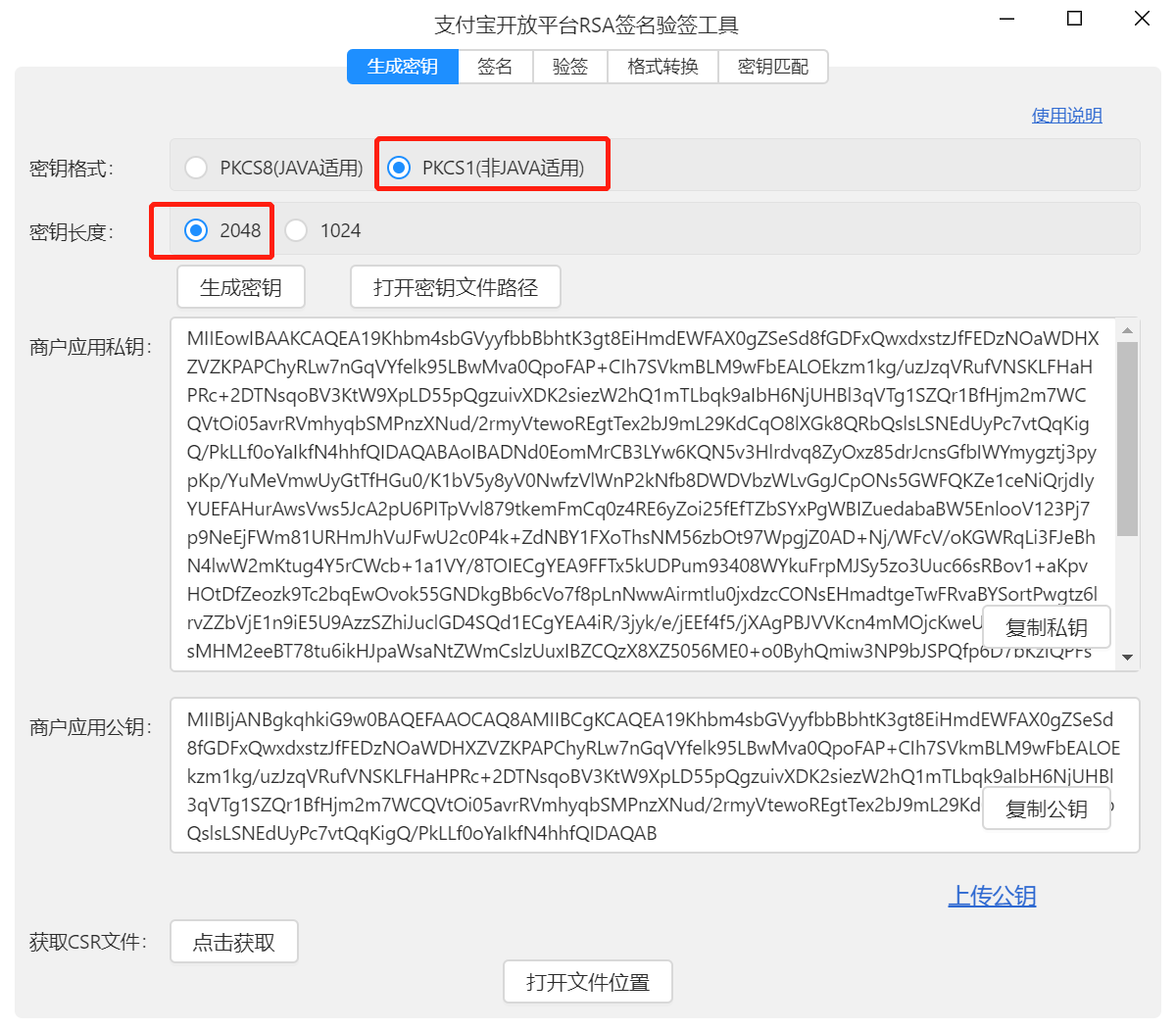Click the 获取CSR文件 label
This screenshot has width=1176, height=1029.
pos(88,942)
